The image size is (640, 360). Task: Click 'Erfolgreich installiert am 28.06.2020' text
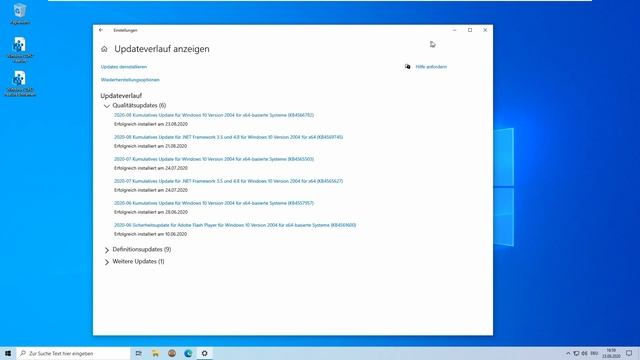151,212
